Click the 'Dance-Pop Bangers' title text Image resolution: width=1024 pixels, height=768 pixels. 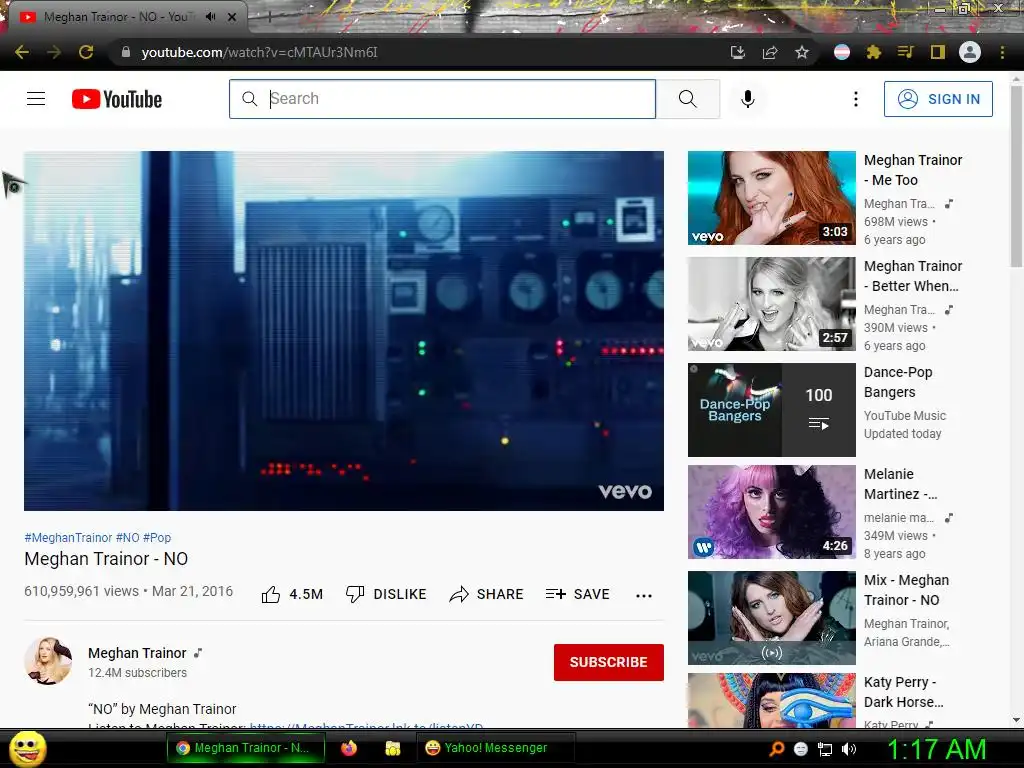click(x=898, y=382)
